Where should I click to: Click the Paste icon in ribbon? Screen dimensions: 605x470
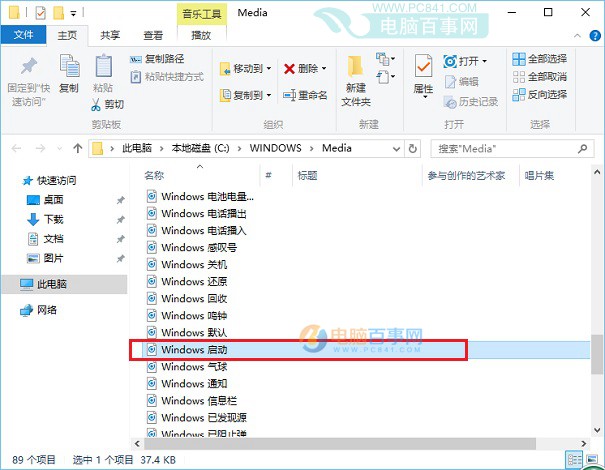click(103, 73)
